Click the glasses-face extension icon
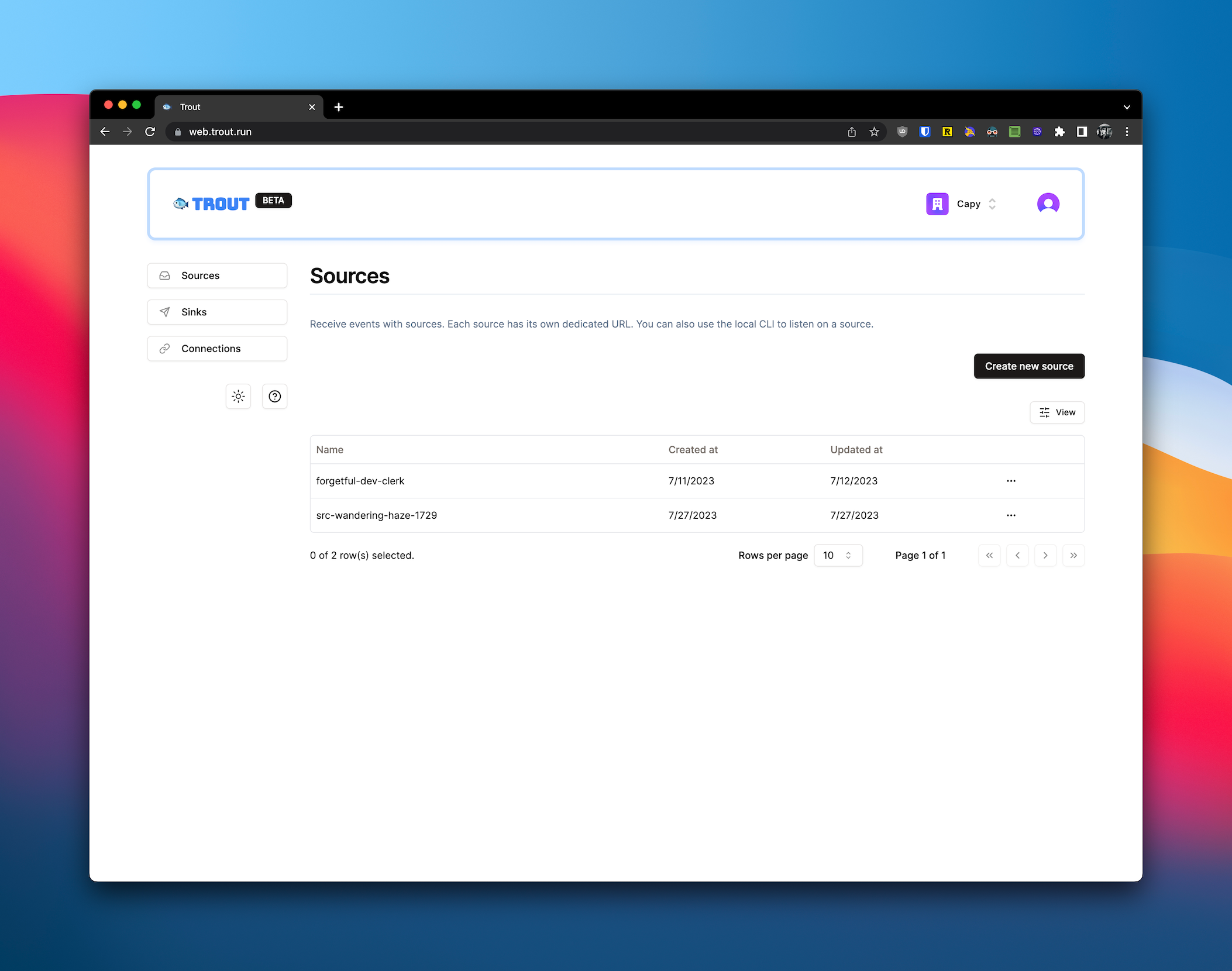This screenshot has height=971, width=1232. [x=992, y=132]
